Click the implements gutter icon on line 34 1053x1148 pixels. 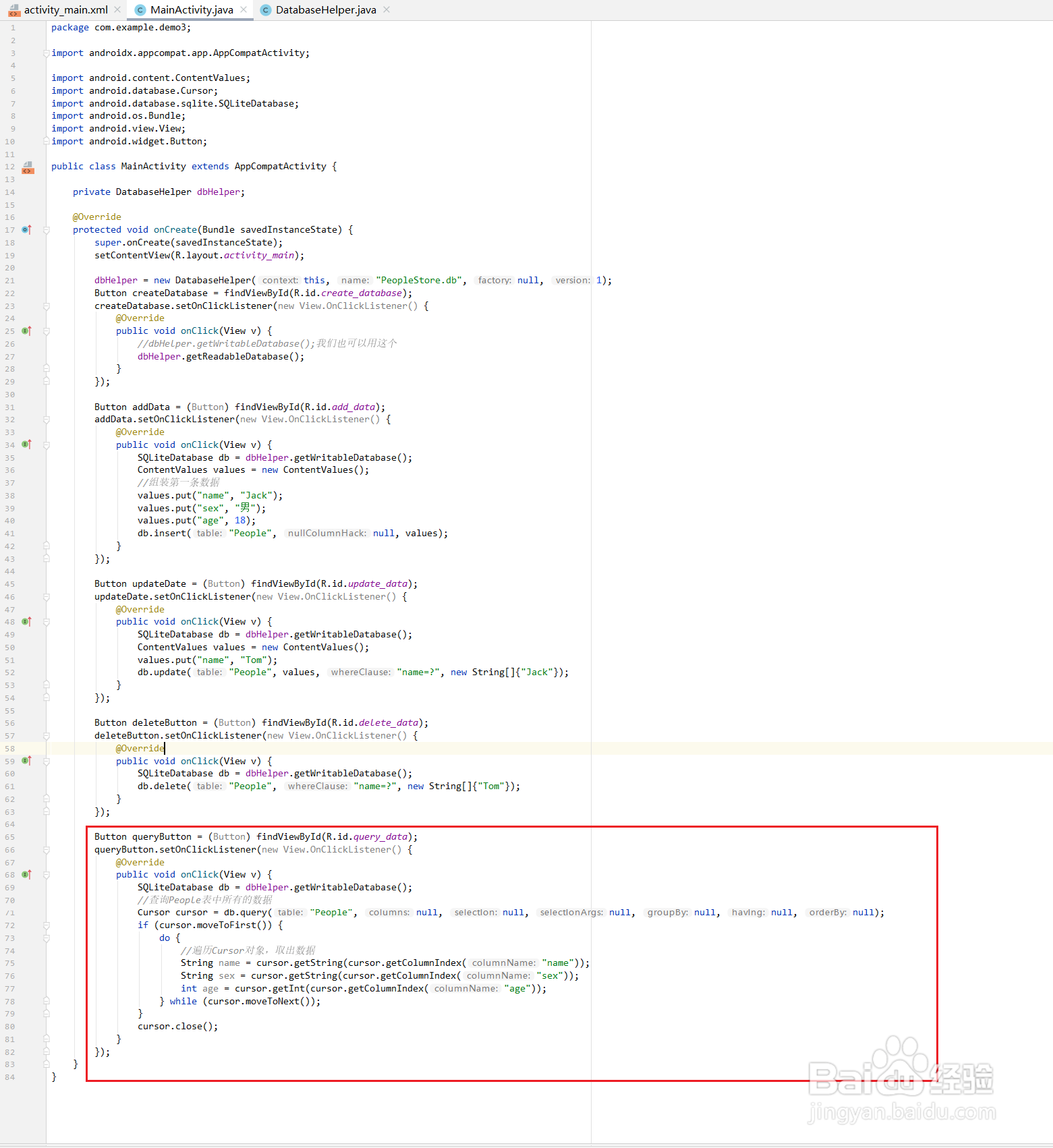pos(26,445)
